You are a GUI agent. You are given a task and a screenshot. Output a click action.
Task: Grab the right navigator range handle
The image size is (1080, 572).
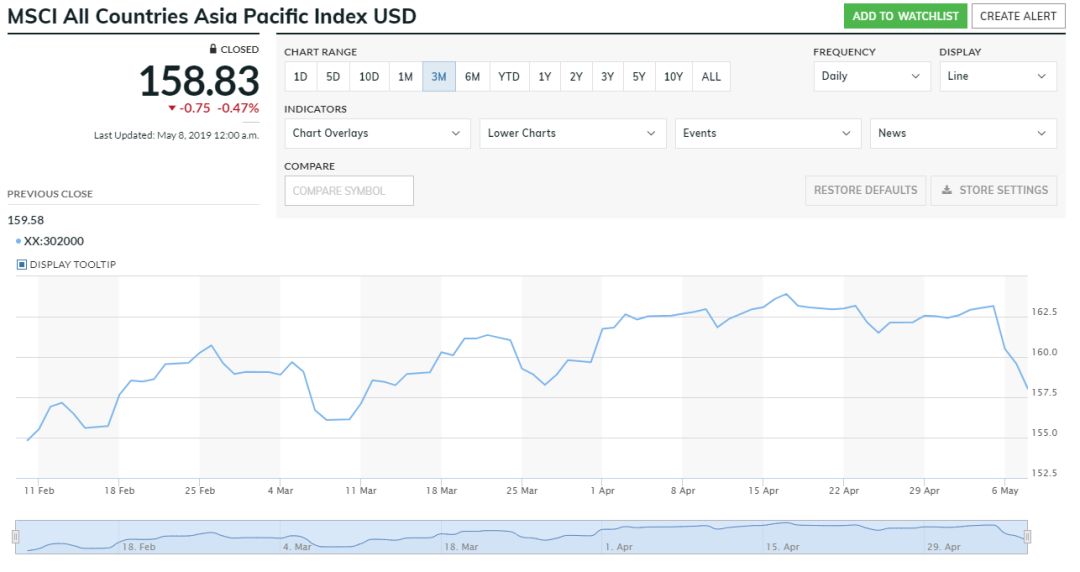pyautogui.click(x=1027, y=537)
